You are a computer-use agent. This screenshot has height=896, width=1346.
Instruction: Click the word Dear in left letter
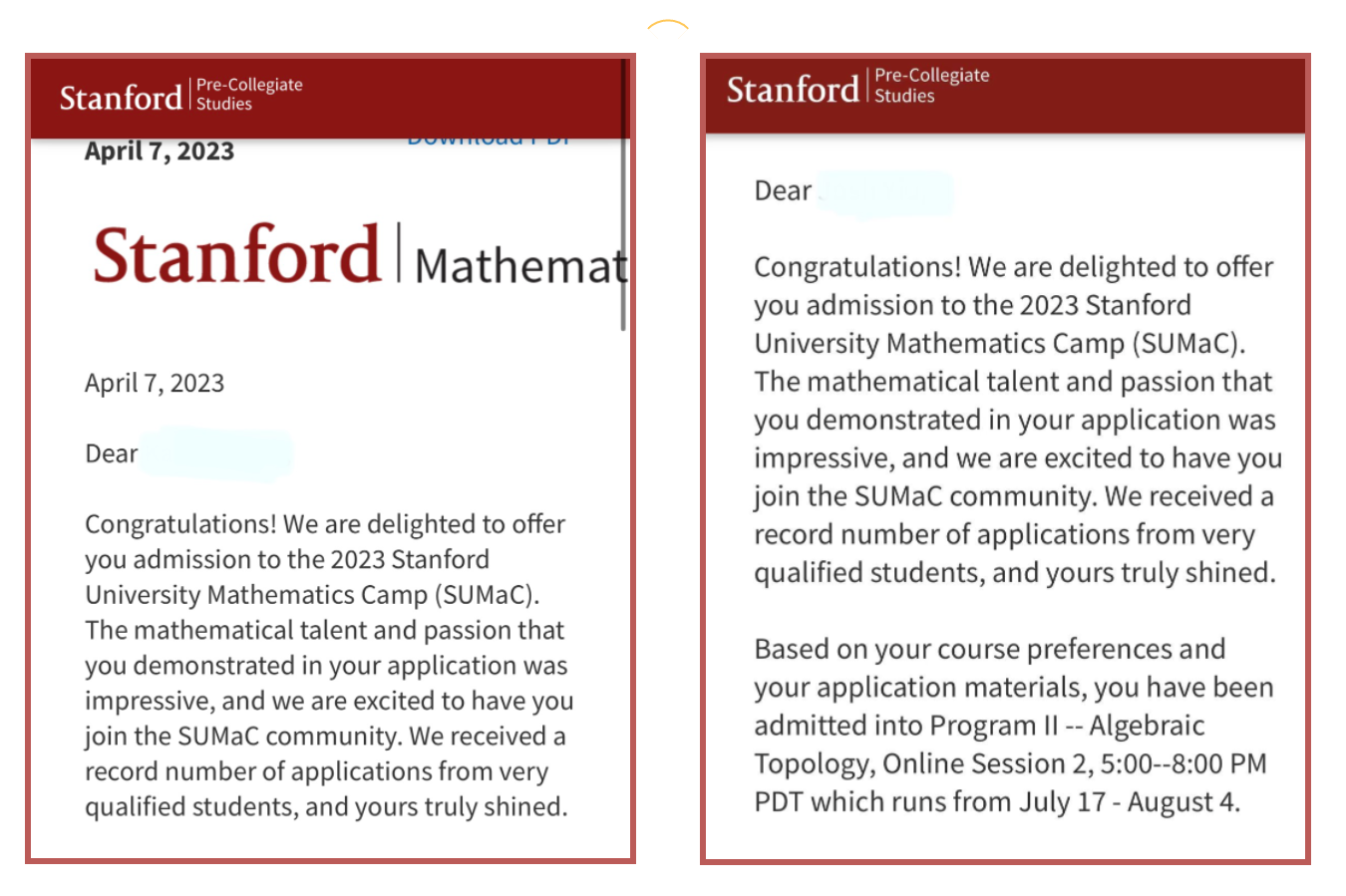(x=111, y=454)
